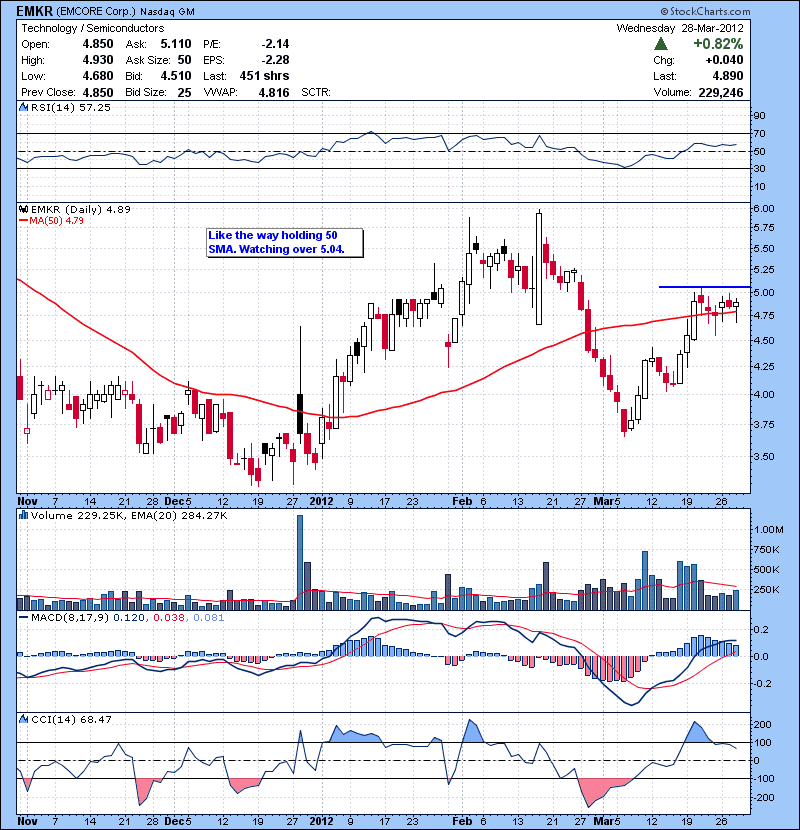Click the 1.00M volume axis label

769,529
